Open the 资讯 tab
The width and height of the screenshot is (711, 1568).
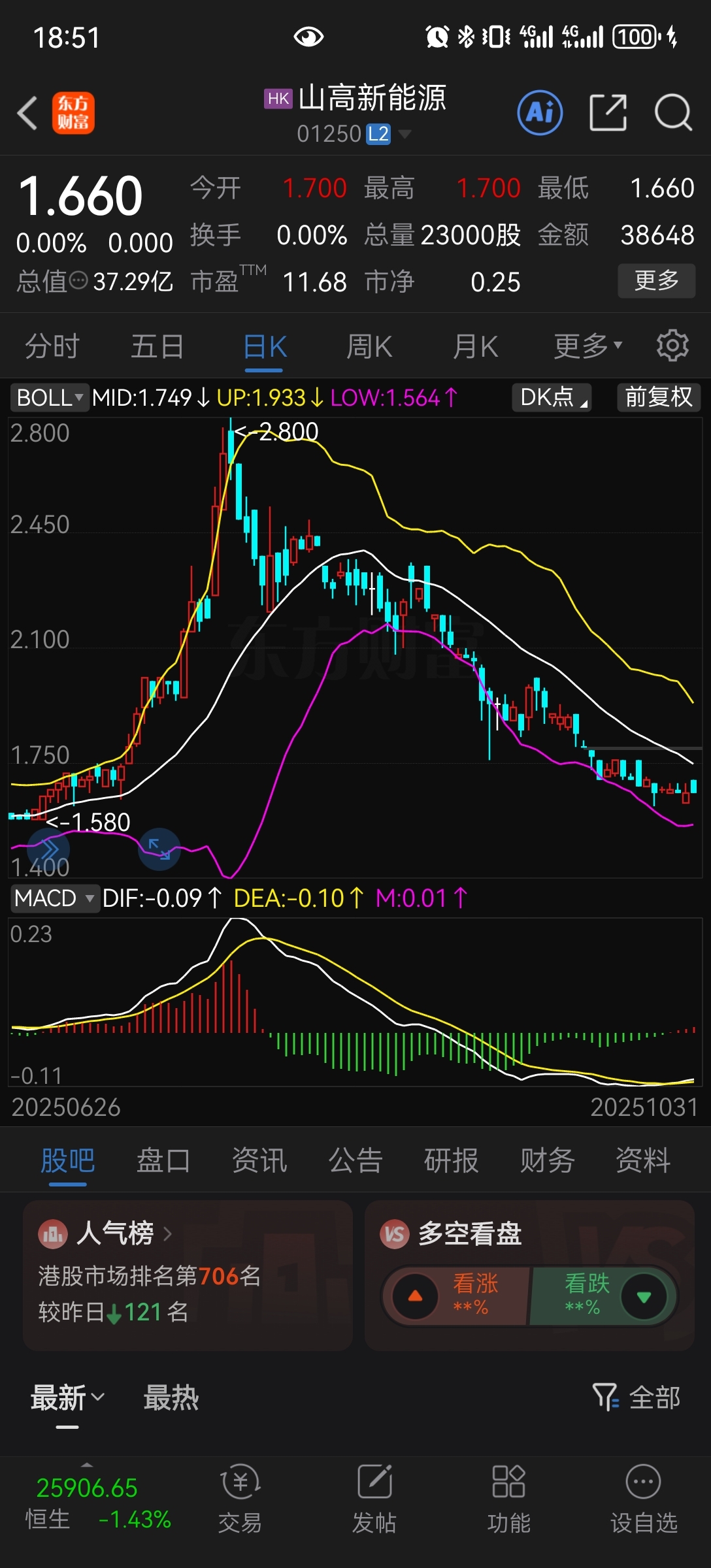coord(259,1161)
